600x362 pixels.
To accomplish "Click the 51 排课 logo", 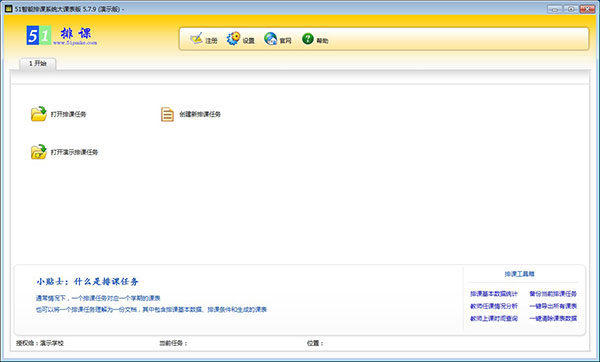I will pyautogui.click(x=61, y=36).
